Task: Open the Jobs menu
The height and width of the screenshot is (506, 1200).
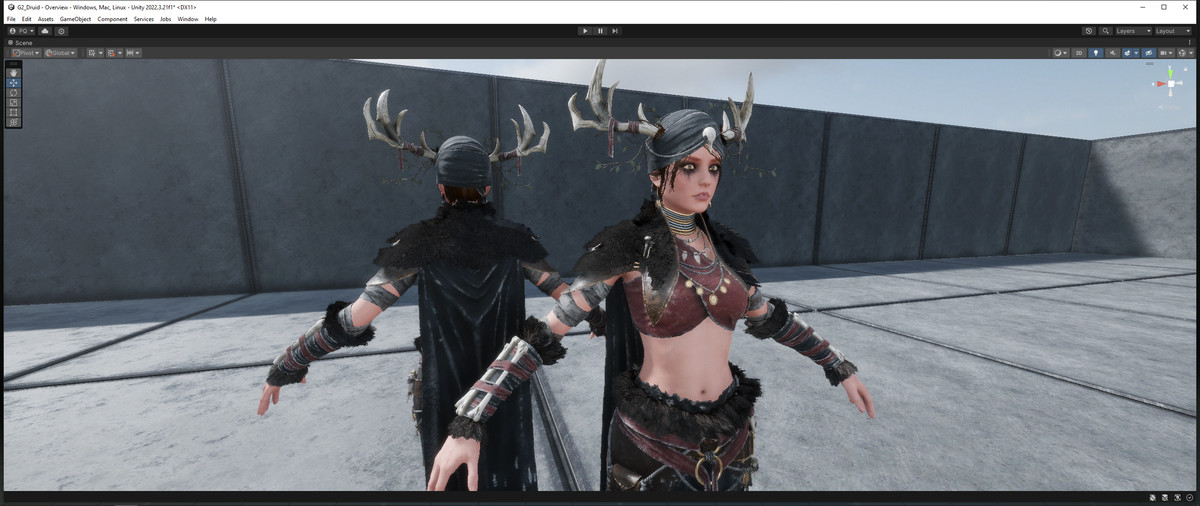Action: pyautogui.click(x=166, y=19)
